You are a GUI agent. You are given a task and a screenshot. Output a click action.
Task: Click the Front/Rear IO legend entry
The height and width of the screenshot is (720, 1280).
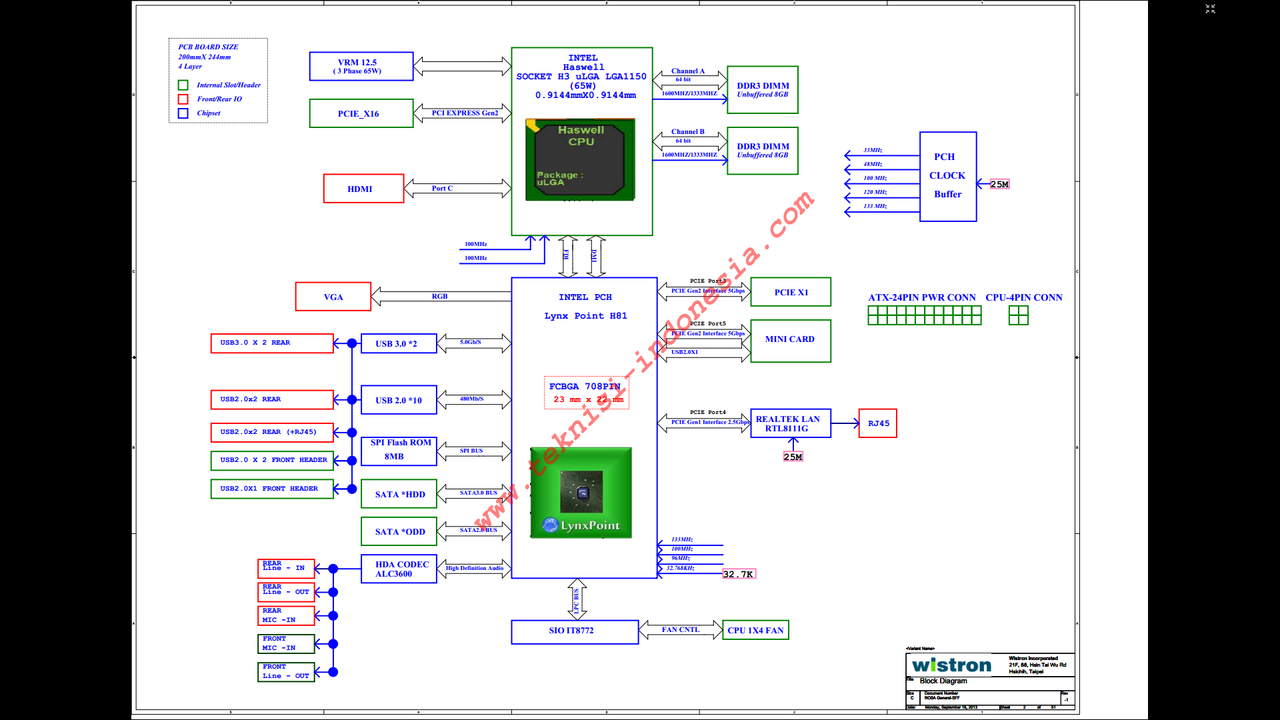tap(210, 99)
